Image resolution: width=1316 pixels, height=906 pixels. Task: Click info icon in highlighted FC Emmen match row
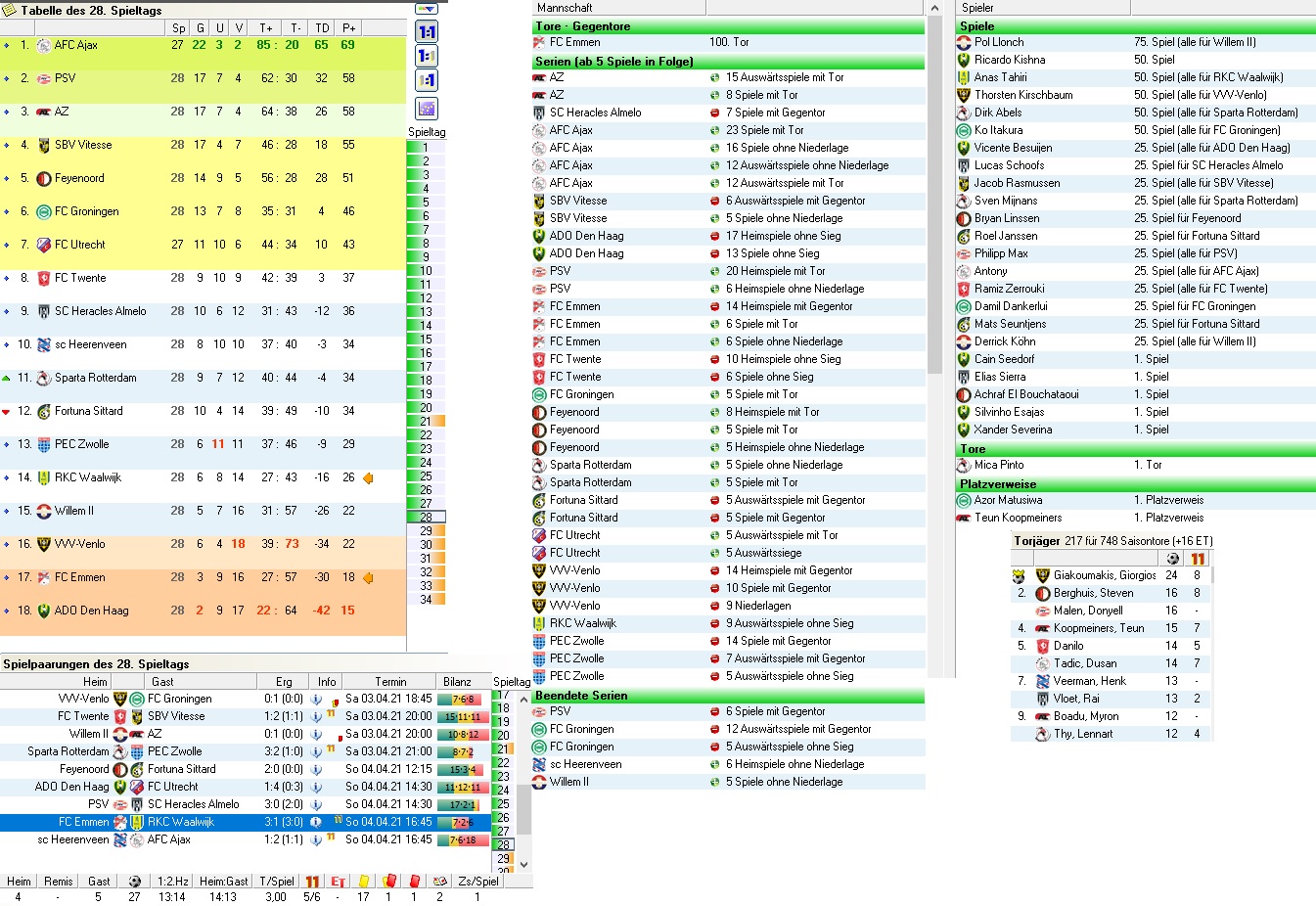click(x=316, y=822)
